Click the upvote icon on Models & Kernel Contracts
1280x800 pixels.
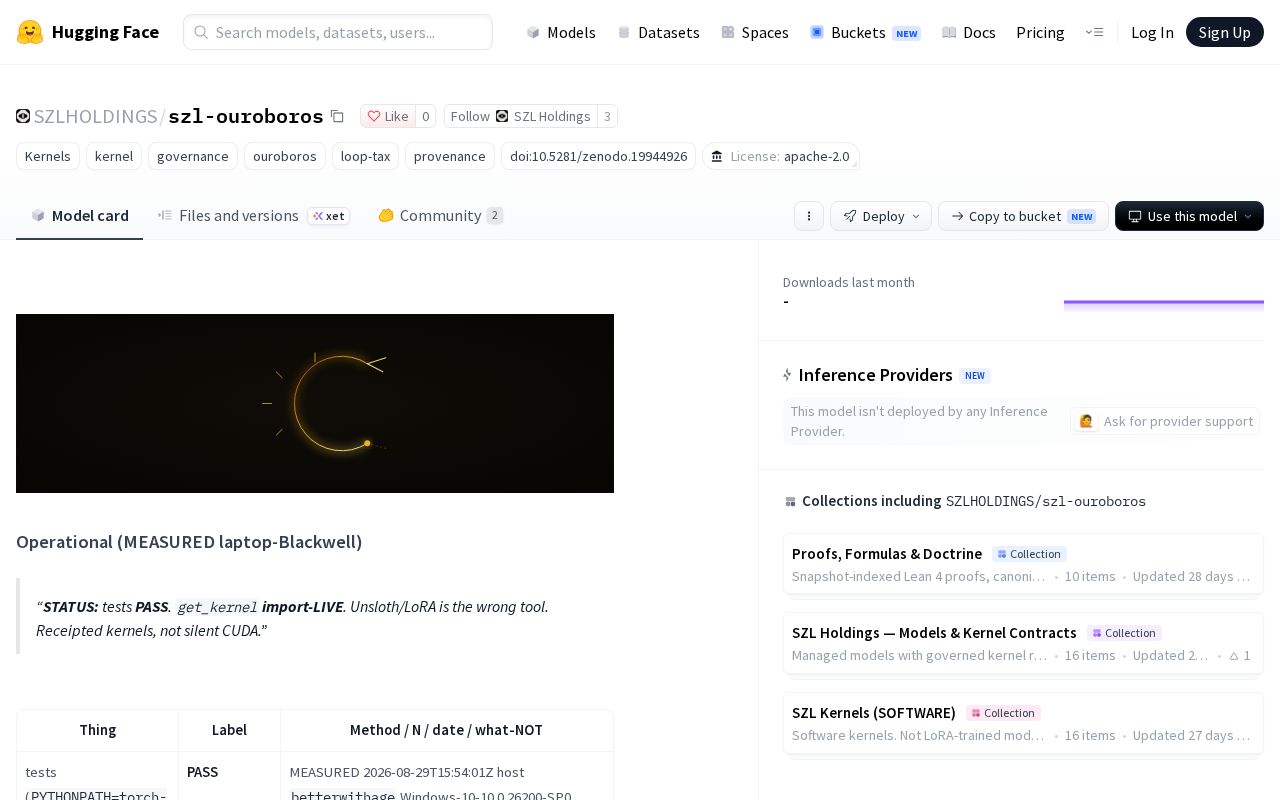click(1234, 656)
